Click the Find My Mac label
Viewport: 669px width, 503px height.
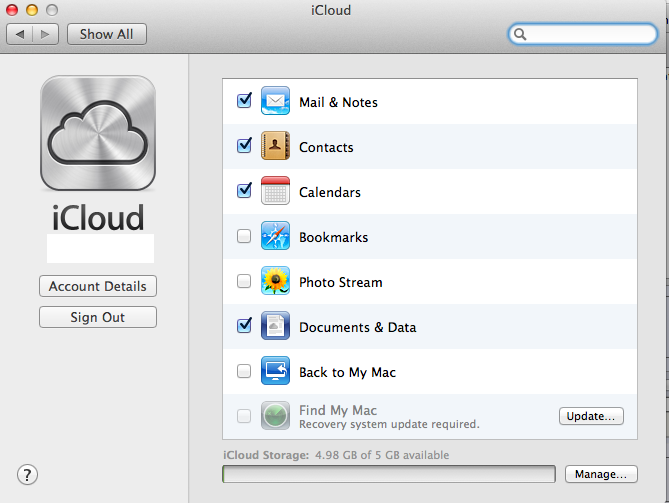click(338, 410)
